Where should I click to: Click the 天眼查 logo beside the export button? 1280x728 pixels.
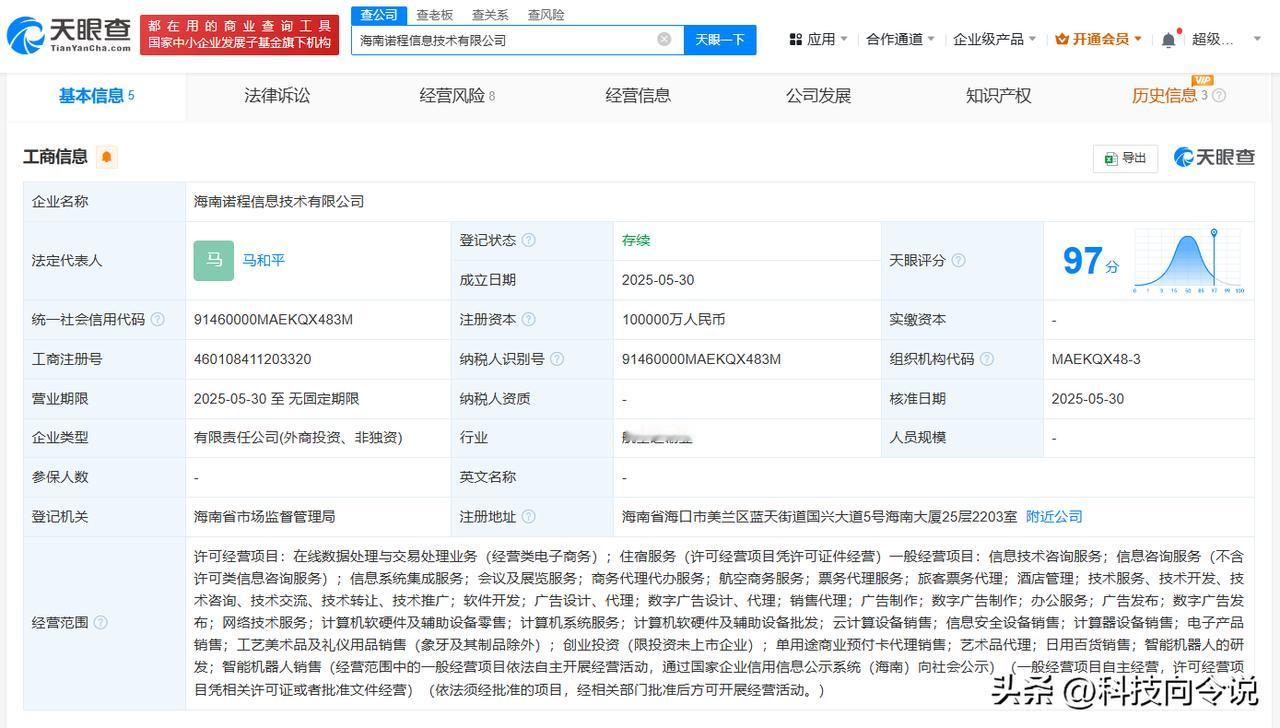1214,157
